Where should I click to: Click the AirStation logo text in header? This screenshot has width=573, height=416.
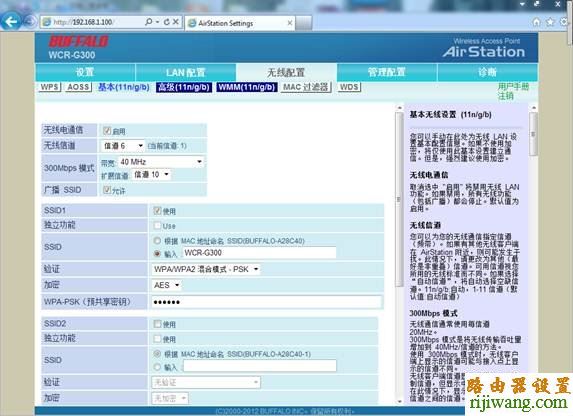(484, 52)
